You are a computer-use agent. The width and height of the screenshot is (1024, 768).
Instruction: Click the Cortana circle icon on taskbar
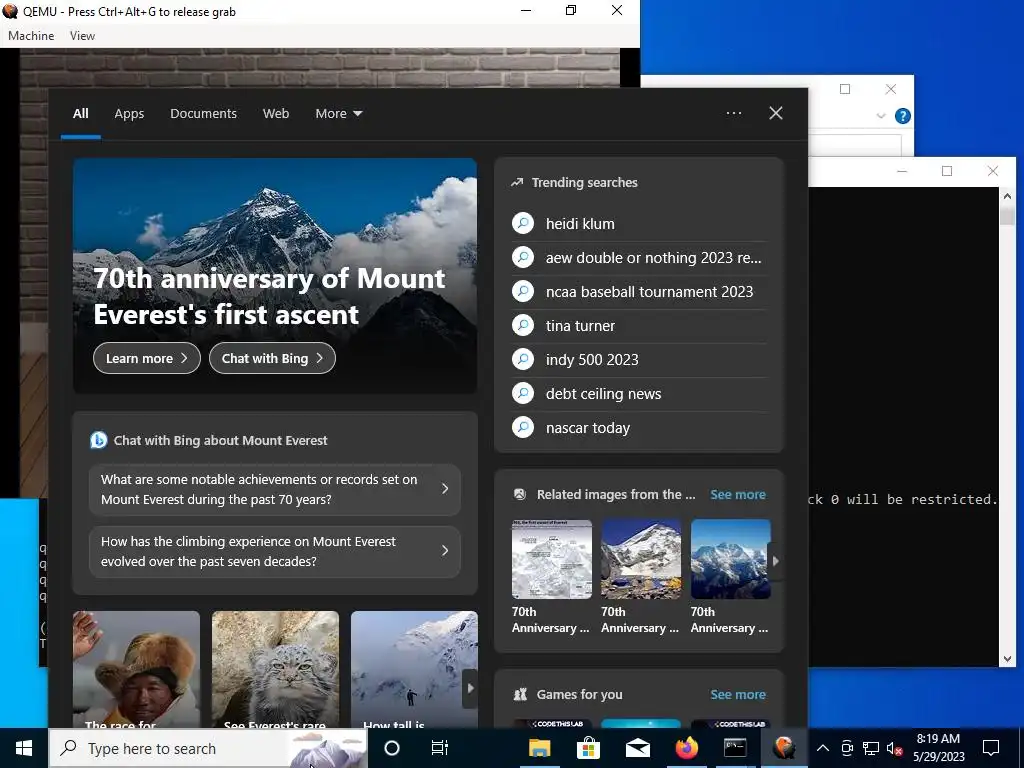tap(392, 748)
